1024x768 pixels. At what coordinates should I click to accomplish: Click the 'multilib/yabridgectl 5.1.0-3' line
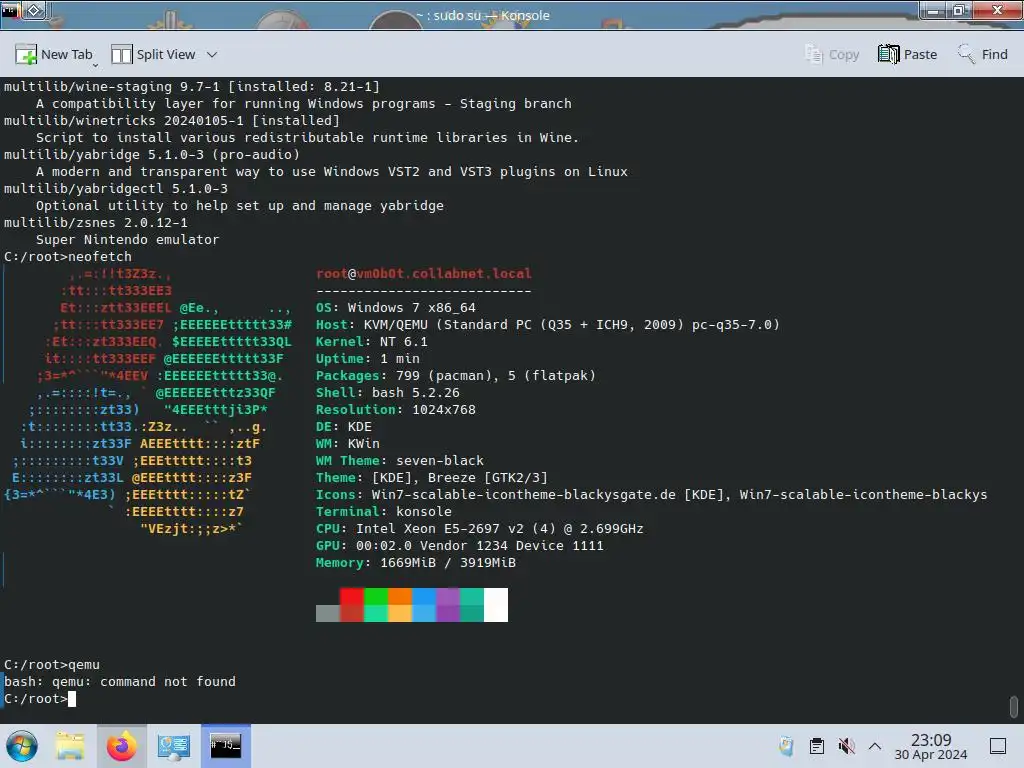pos(116,188)
